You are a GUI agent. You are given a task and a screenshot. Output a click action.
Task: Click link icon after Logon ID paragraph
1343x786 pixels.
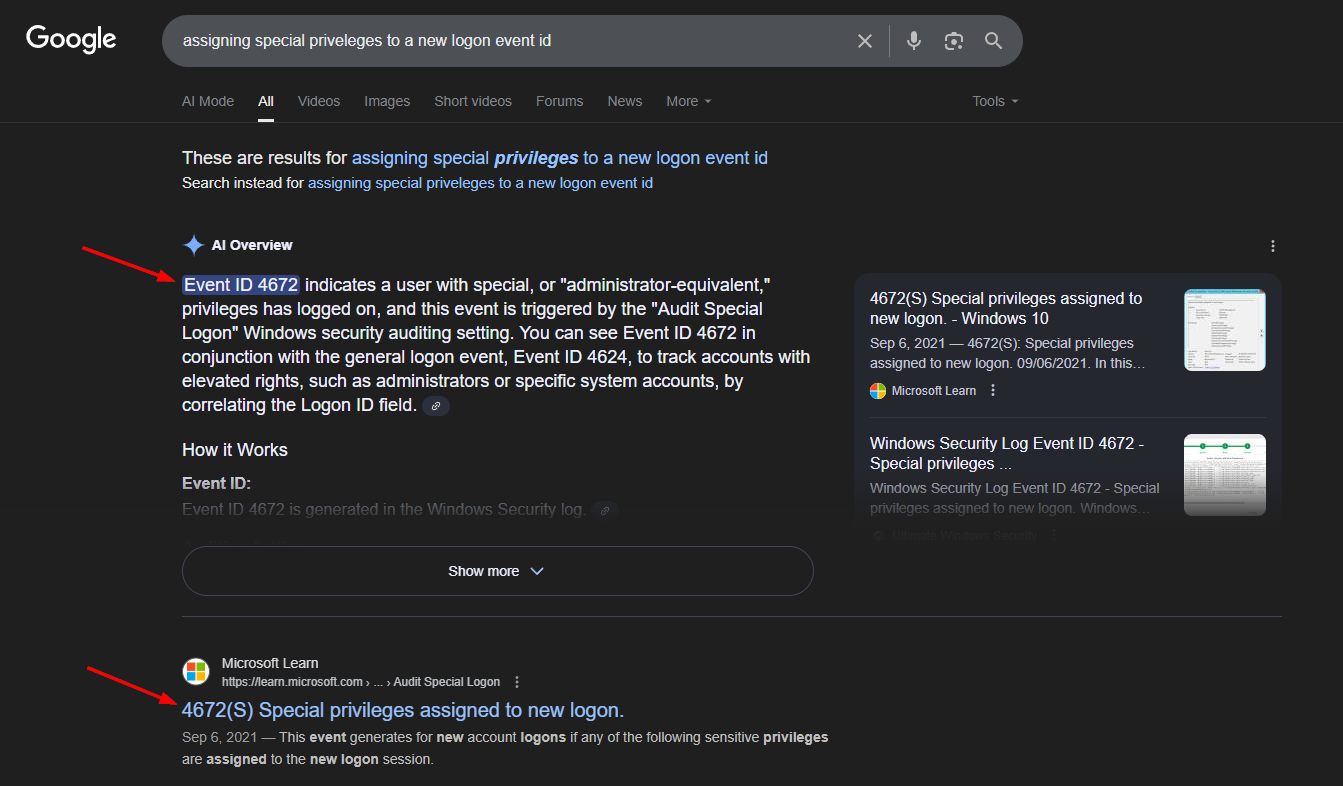(x=436, y=406)
